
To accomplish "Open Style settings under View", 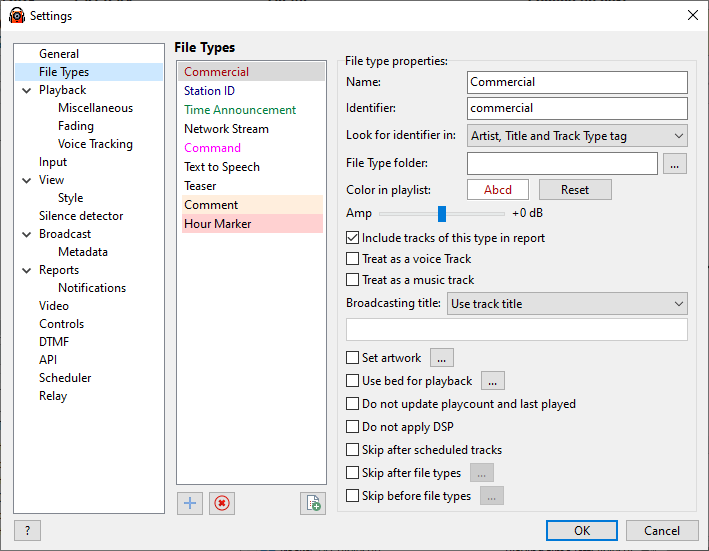I will coord(71,198).
